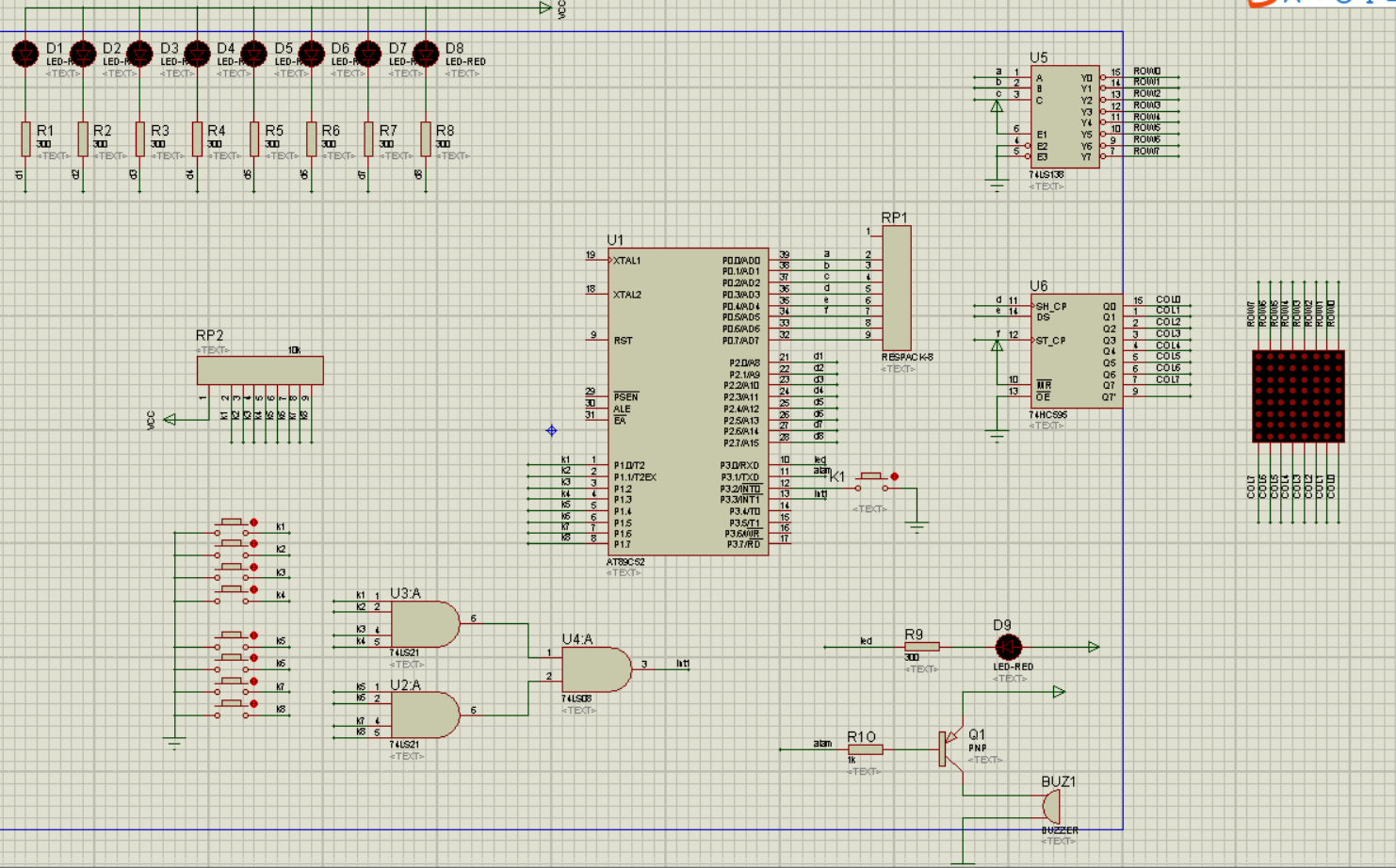This screenshot has width=1396, height=868.
Task: Select resistor pack RP1
Action: point(896,288)
